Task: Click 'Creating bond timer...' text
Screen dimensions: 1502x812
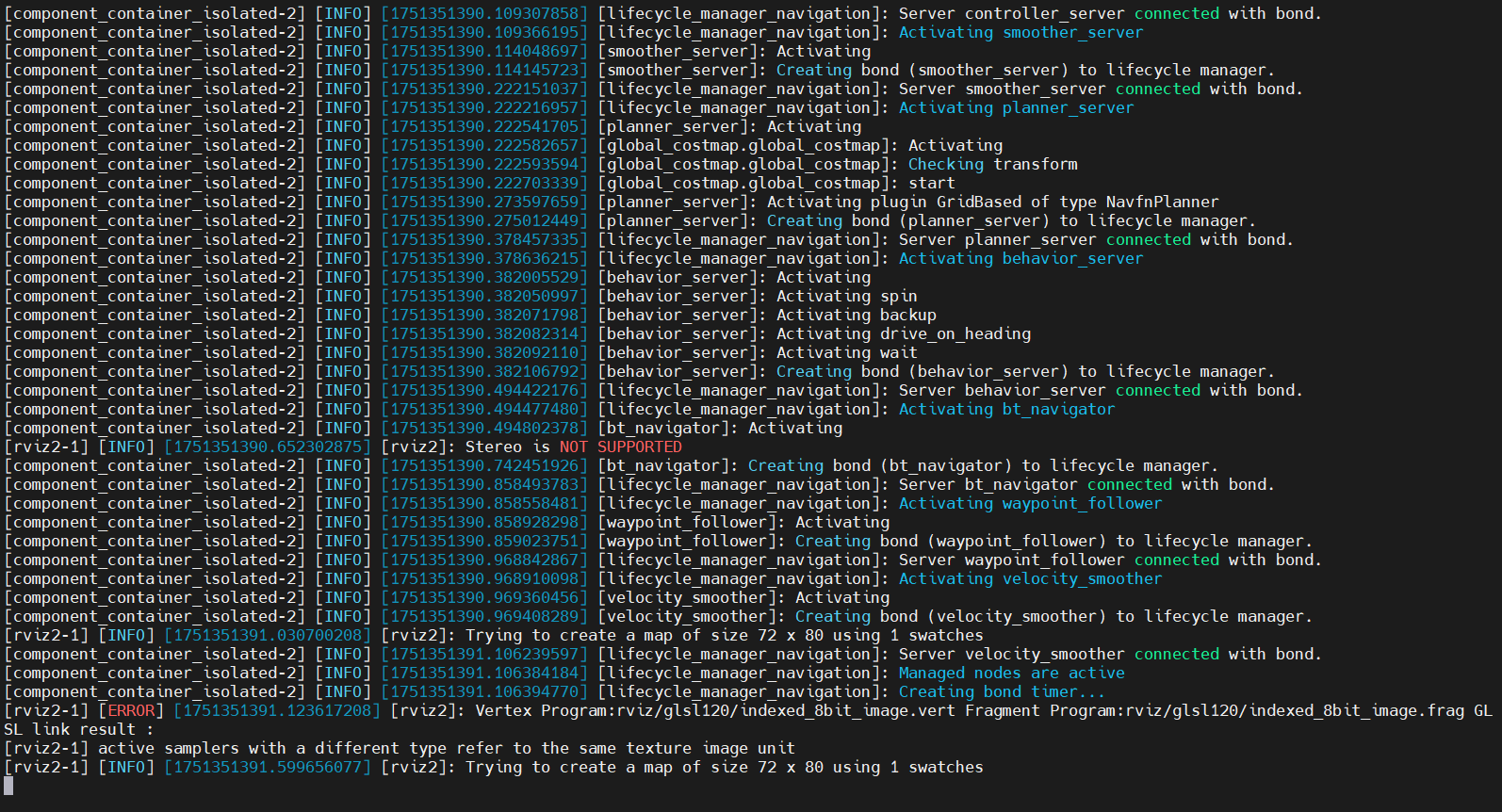Action: pyautogui.click(x=1002, y=691)
